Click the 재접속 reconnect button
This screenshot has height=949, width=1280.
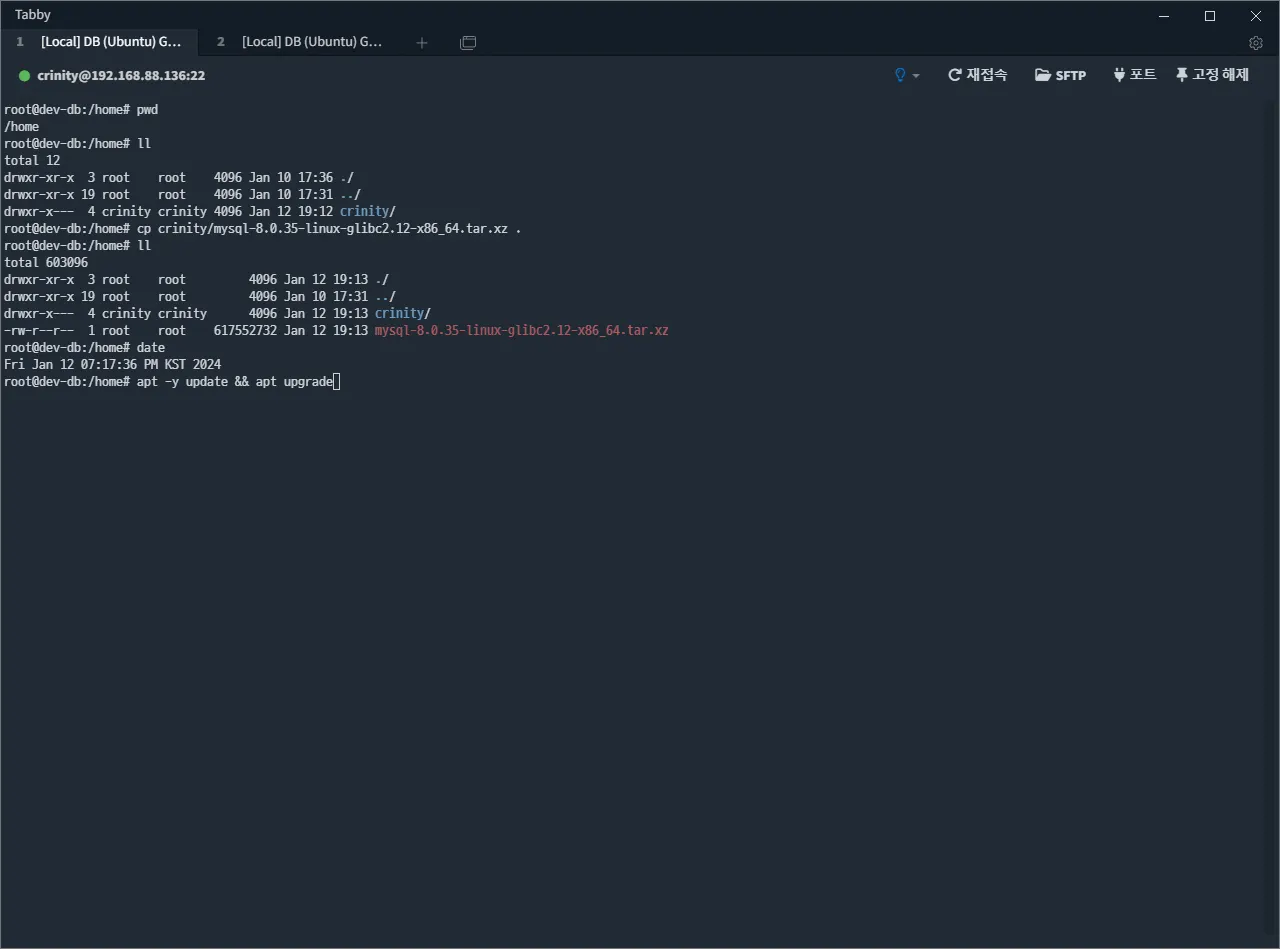(977, 75)
